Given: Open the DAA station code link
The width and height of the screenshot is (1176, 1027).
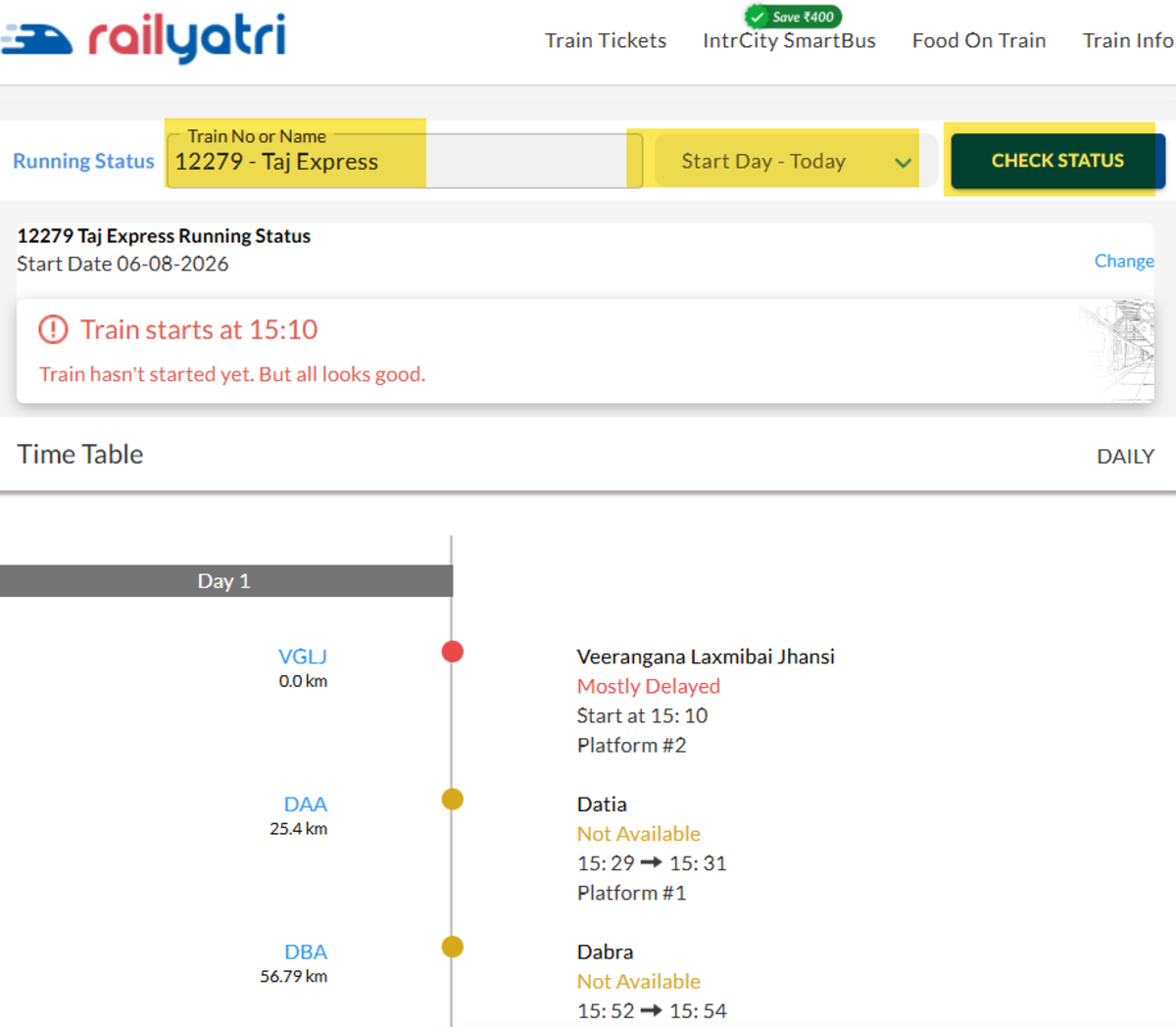Looking at the screenshot, I should coord(306,805).
